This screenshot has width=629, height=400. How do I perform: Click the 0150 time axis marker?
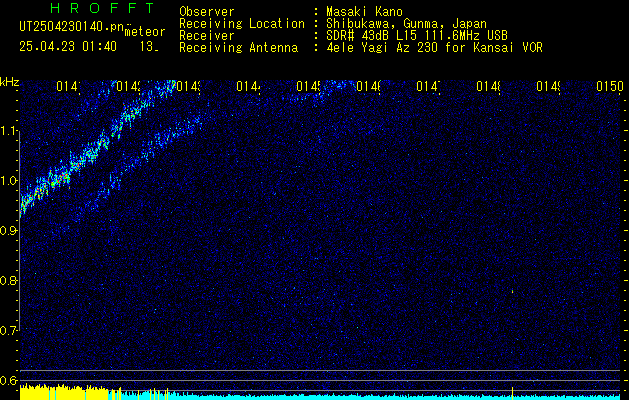click(610, 86)
